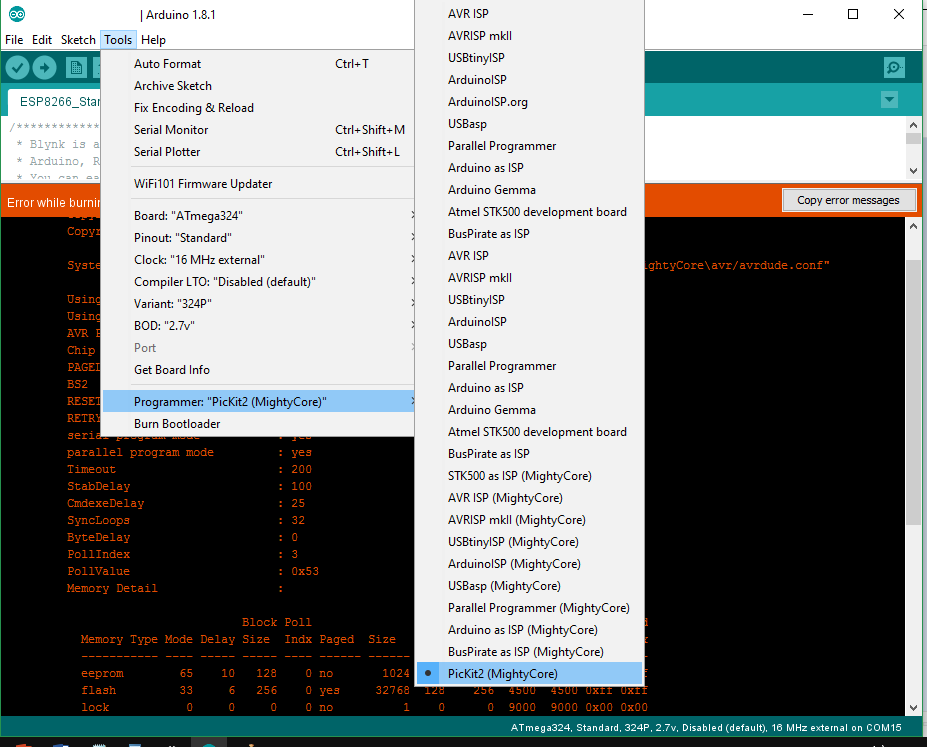Click Copy error messages button
Image resolution: width=927 pixels, height=747 pixels.
848,200
